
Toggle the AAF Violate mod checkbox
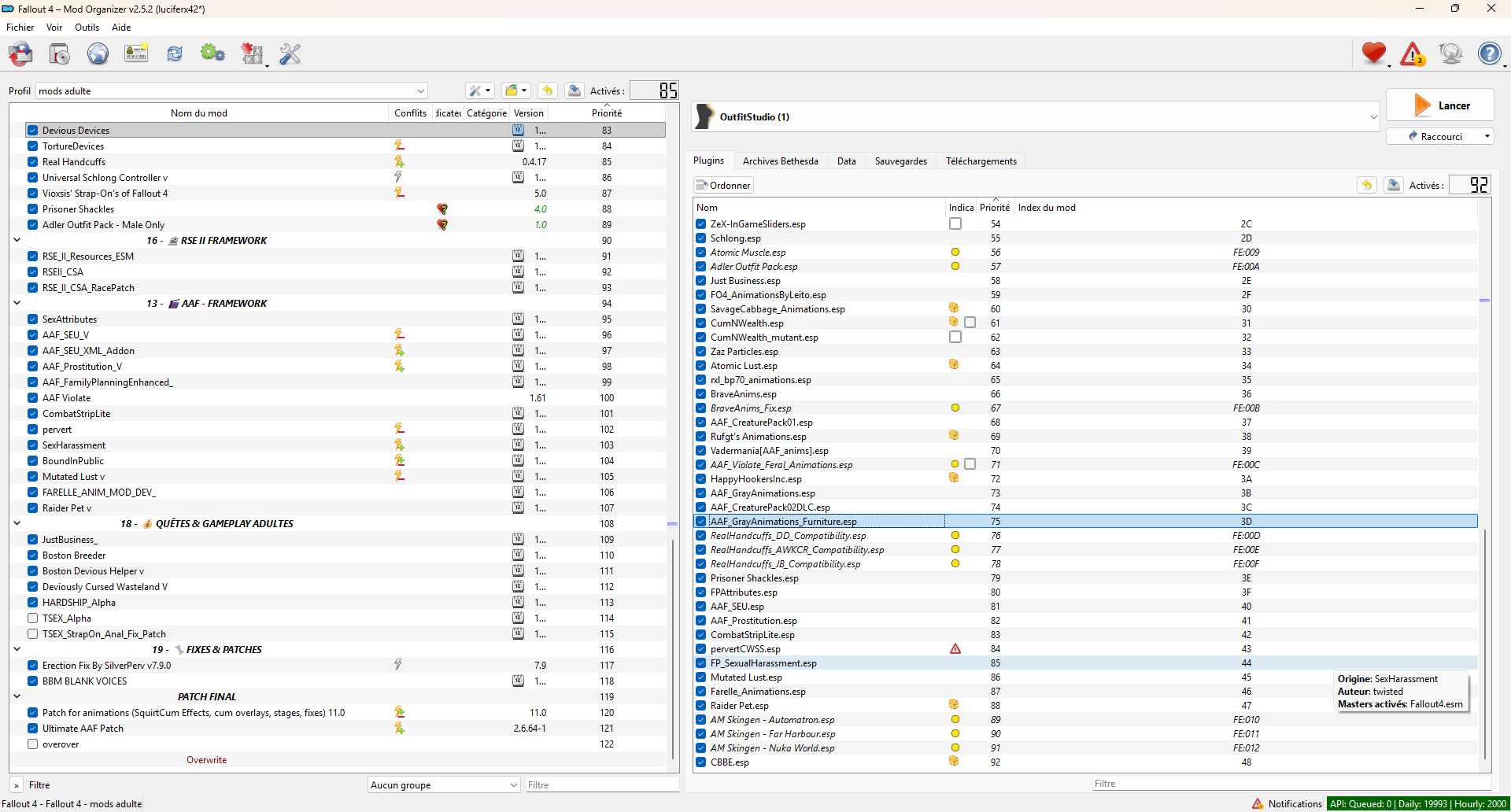(32, 398)
